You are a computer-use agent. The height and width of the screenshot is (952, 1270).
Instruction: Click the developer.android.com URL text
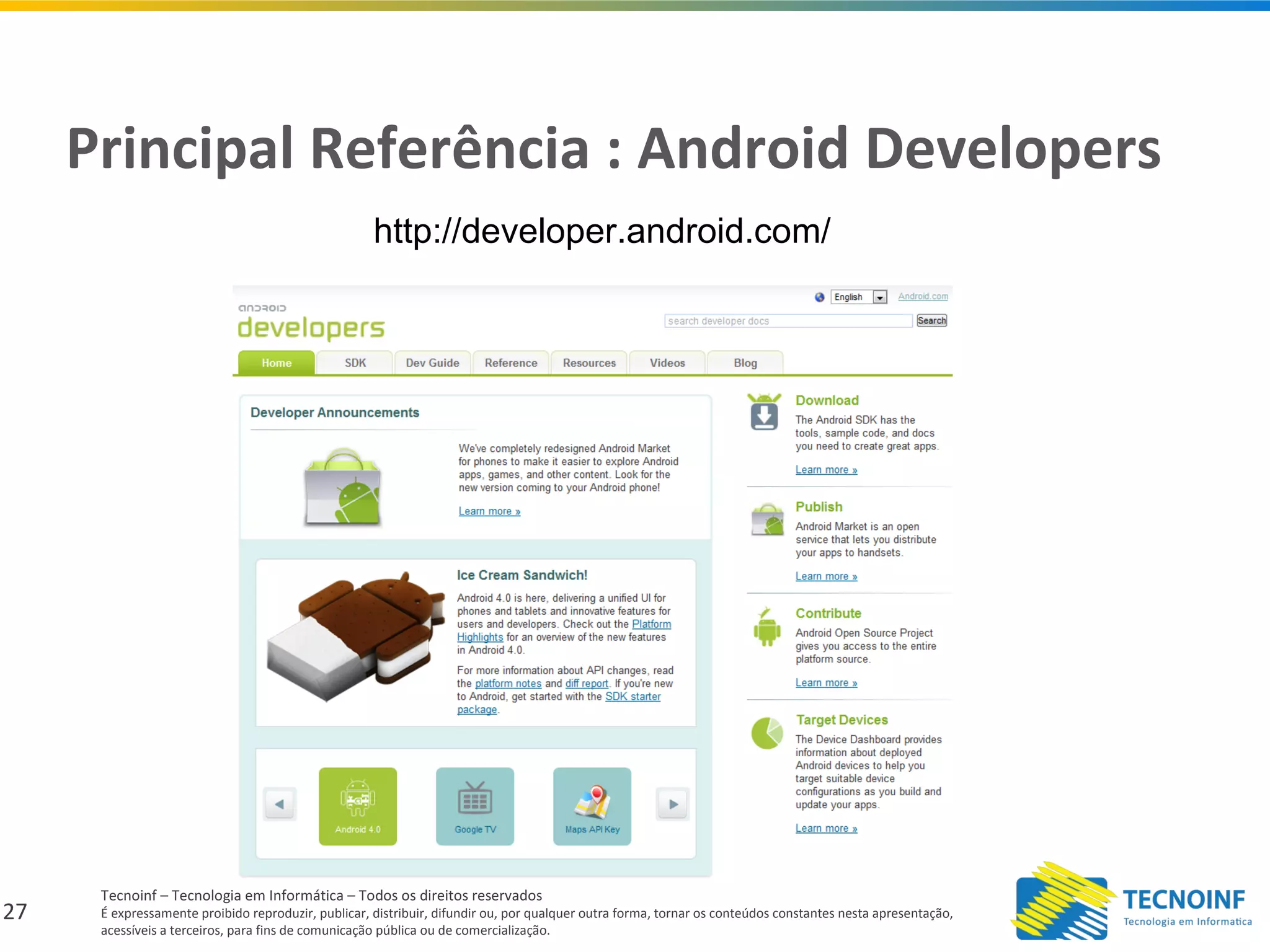[x=602, y=231]
